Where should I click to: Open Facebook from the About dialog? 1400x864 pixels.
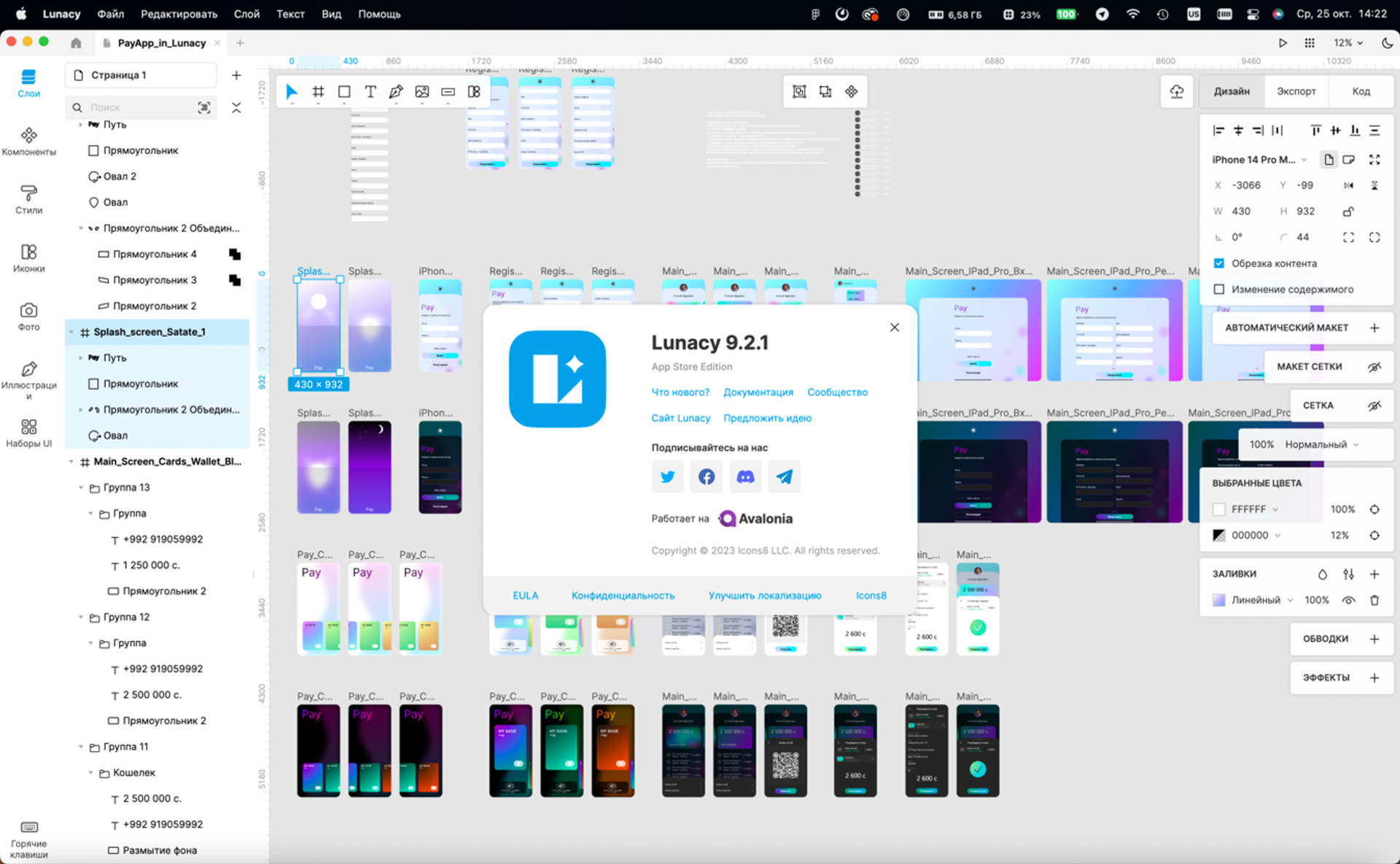coord(706,477)
